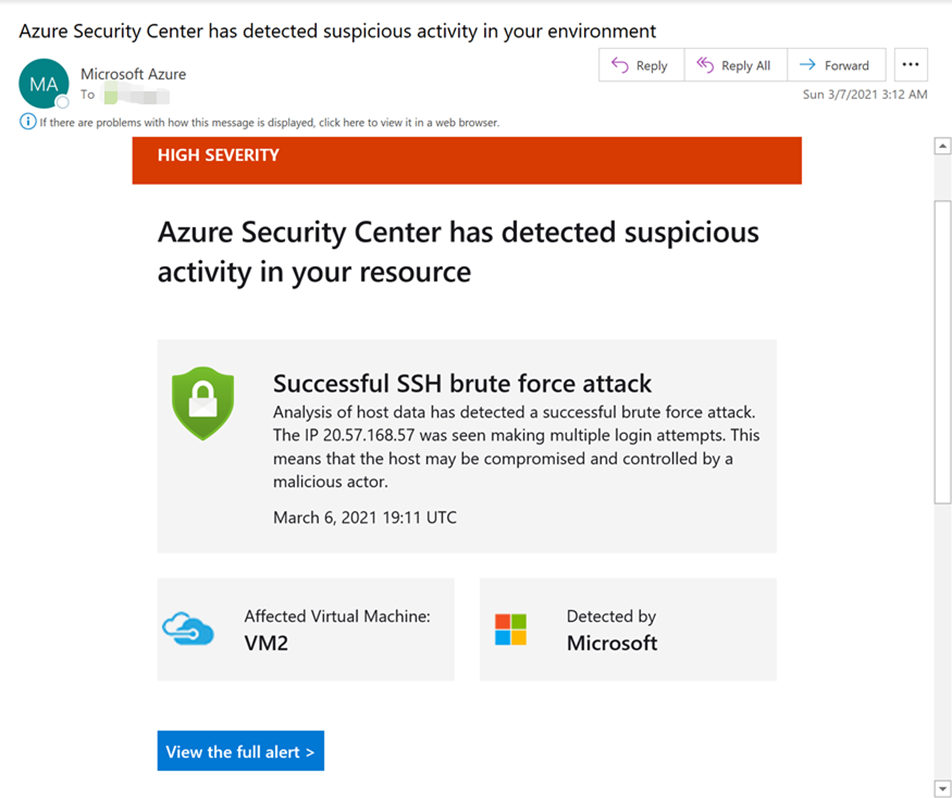The image size is (952, 798).
Task: Click the vertical scrollbar thumb
Action: 942,352
